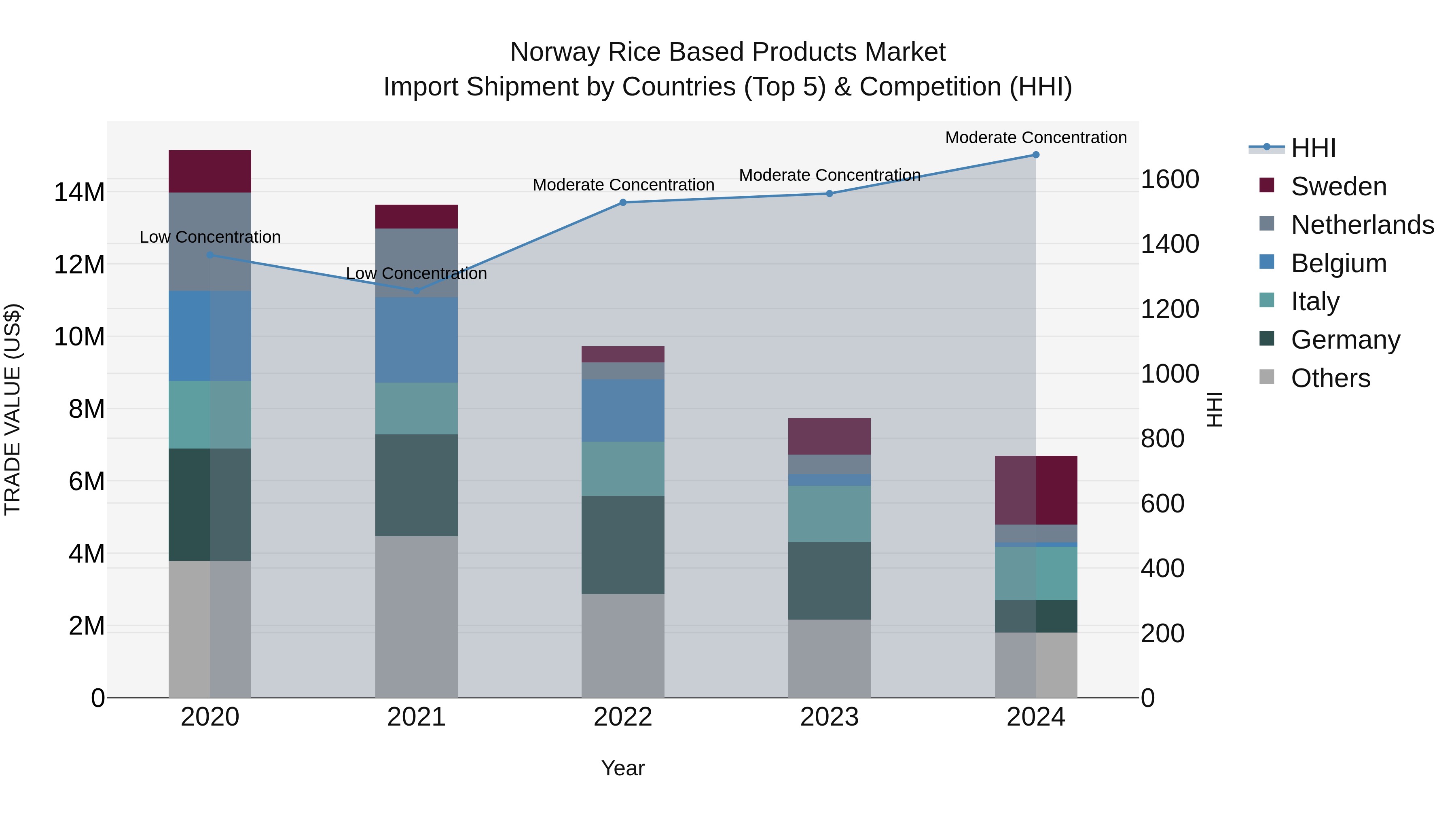Click the 2023 HHI data point
Image resolution: width=1456 pixels, height=819 pixels.
tap(830, 193)
